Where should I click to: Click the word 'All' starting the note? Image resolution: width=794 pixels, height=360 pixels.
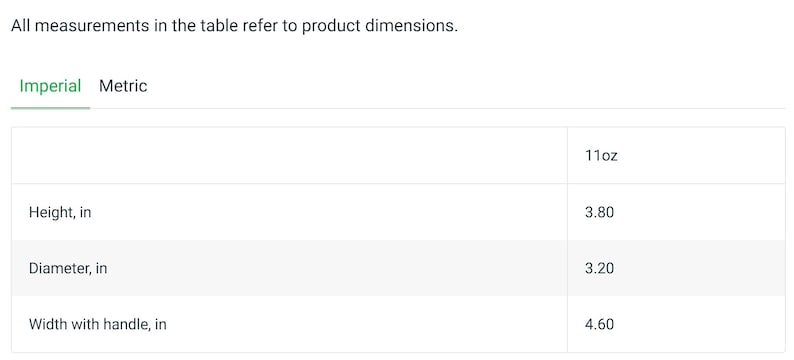coord(21,26)
